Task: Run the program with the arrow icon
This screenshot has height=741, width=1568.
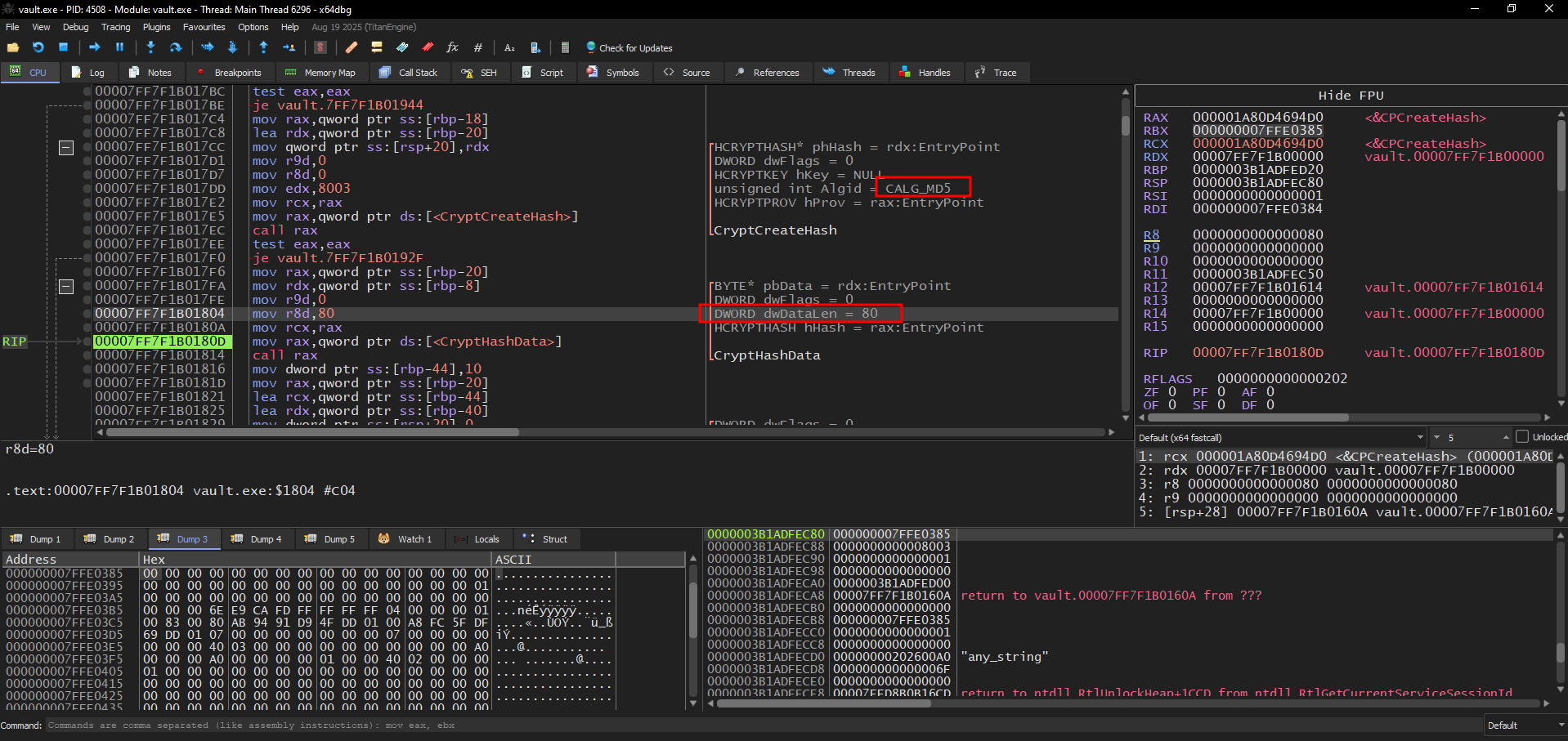Action: (94, 47)
